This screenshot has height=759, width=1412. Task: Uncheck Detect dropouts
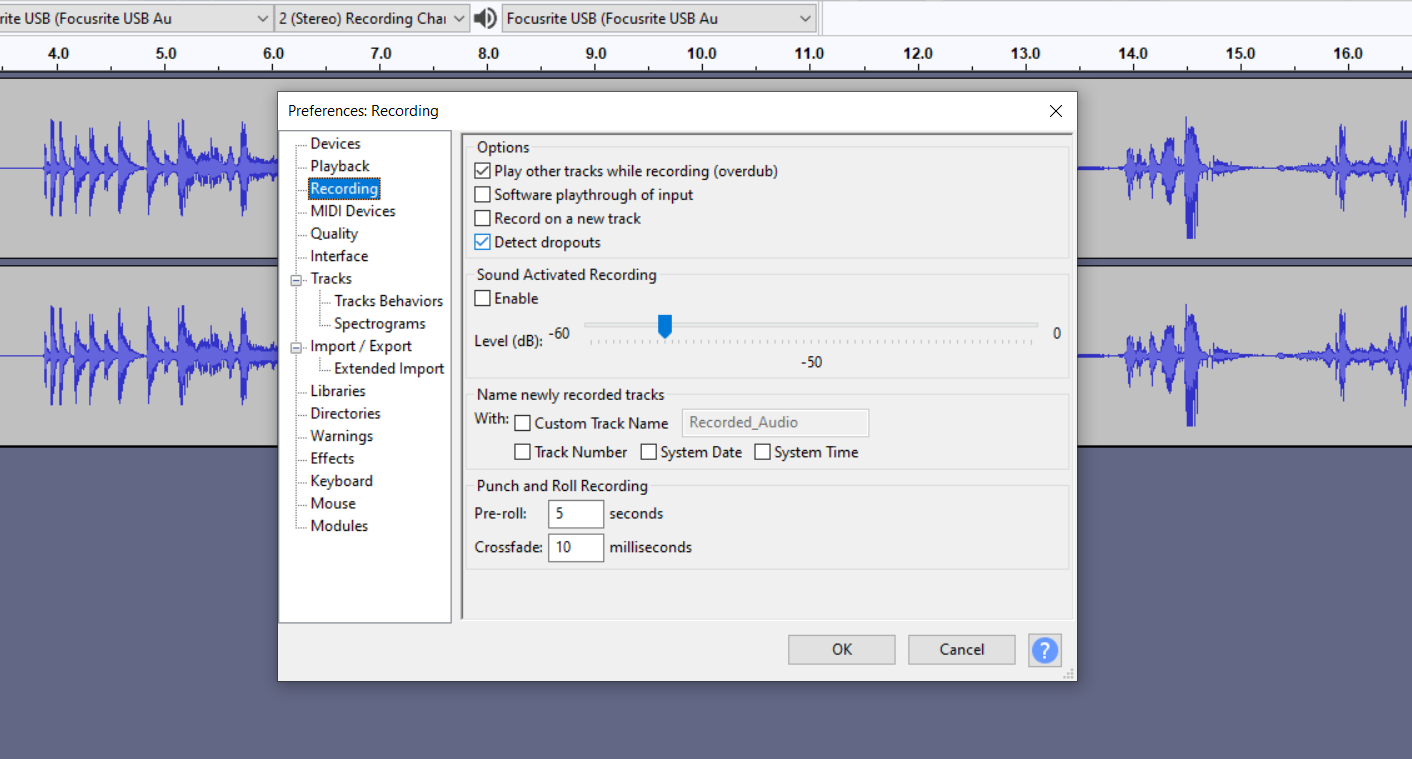point(482,242)
